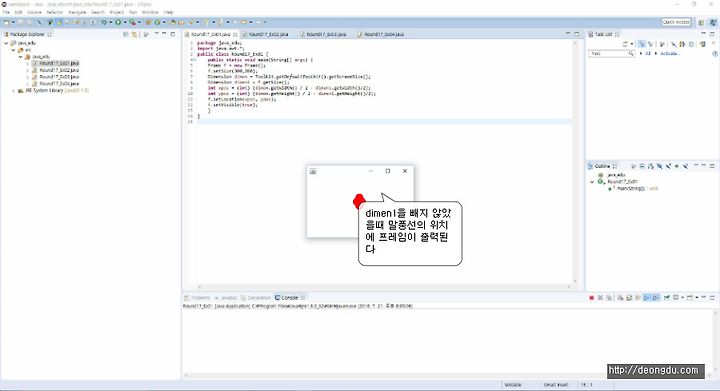Viewport: 720px width, 391px height.
Task: Open the Help menu
Action: coord(169,12)
